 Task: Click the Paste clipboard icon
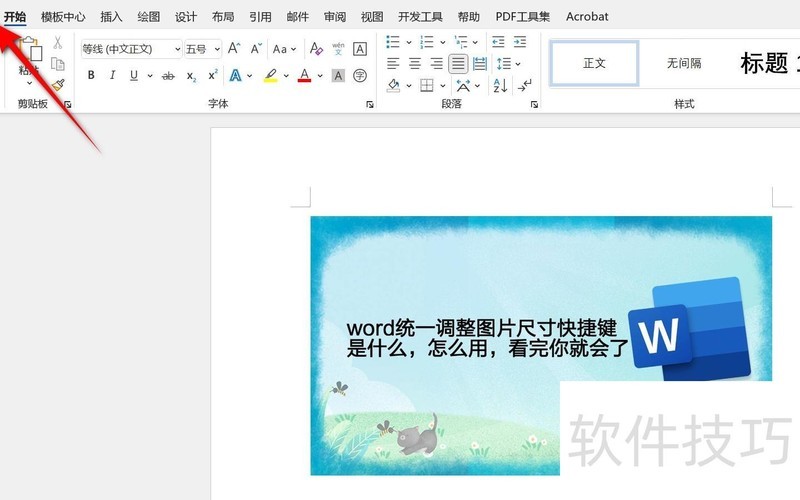tap(30, 50)
